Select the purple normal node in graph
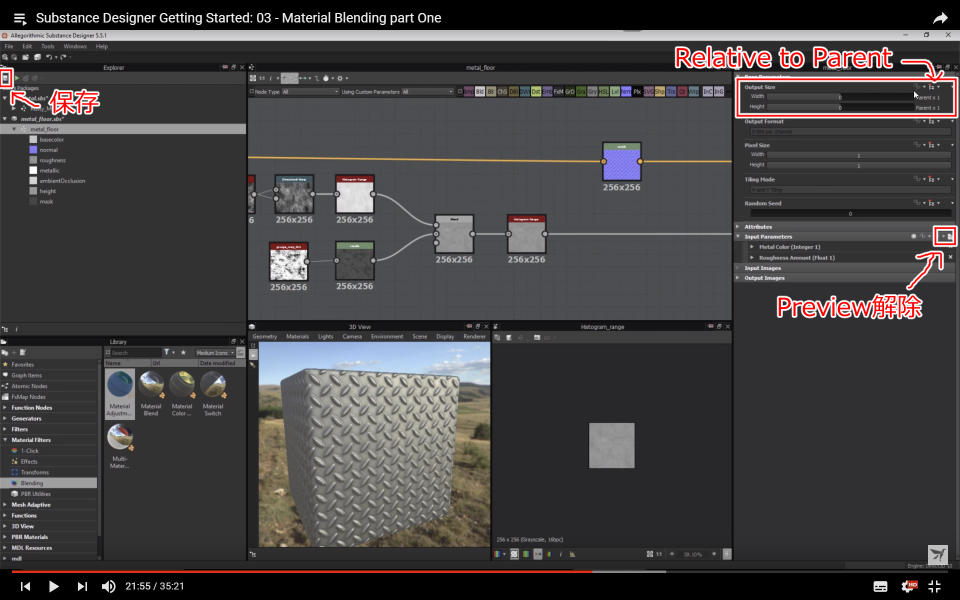This screenshot has height=600, width=960. pyautogui.click(x=621, y=161)
